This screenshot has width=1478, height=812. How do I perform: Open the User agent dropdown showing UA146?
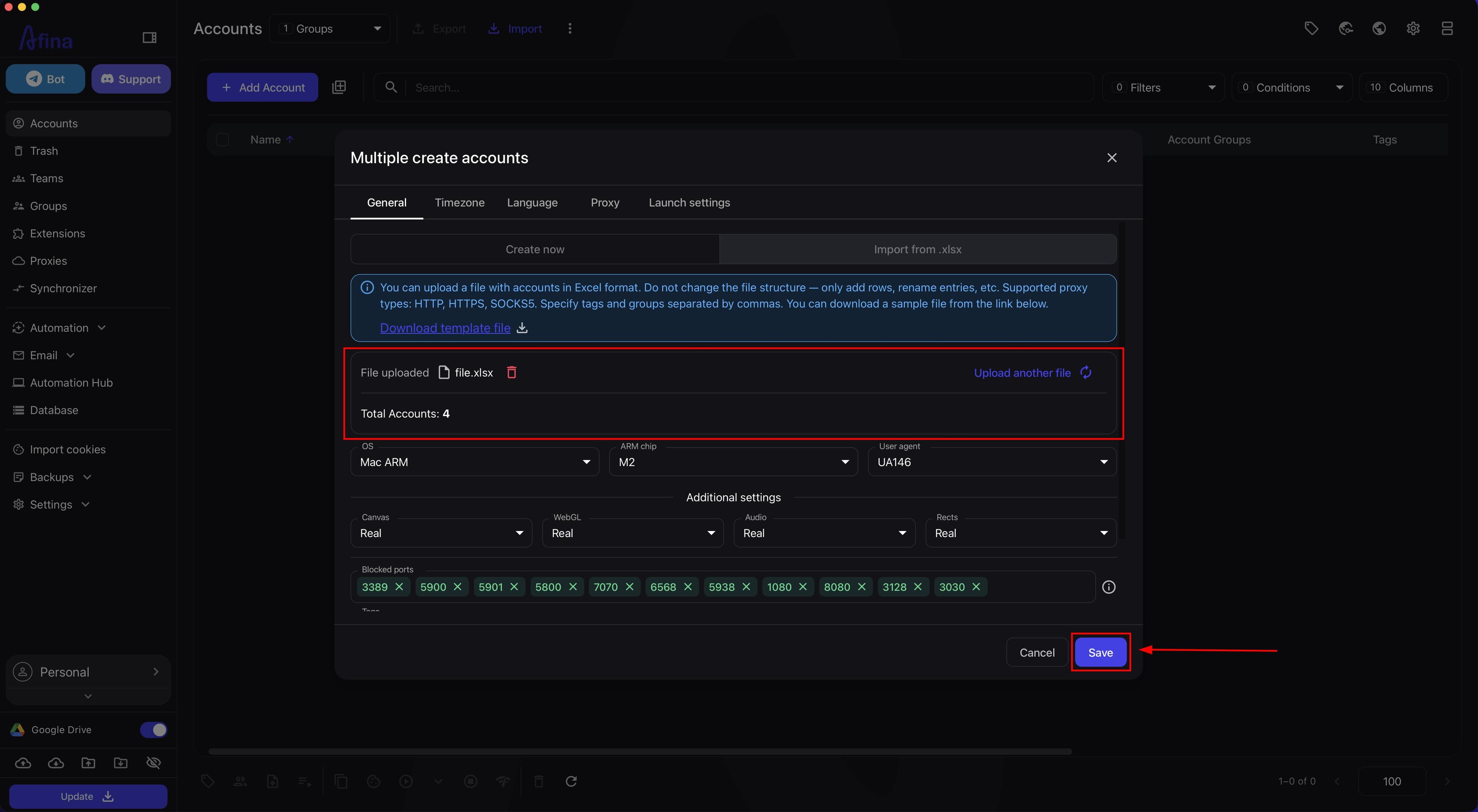pos(992,462)
